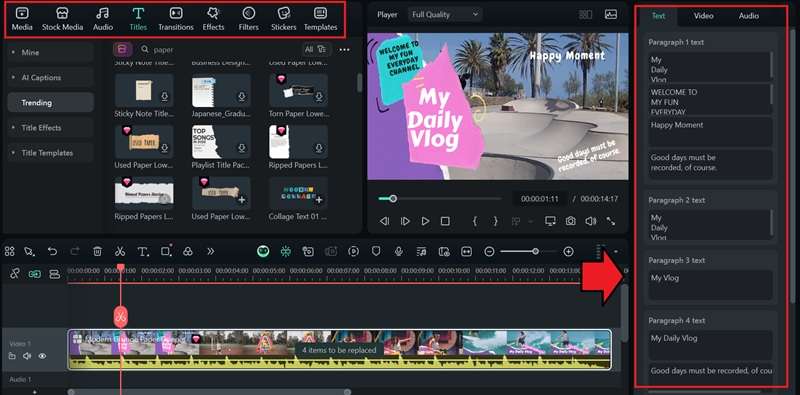This screenshot has height=395, width=800.
Task: Show more timeline tools double-chevron
Action: pyautogui.click(x=211, y=251)
